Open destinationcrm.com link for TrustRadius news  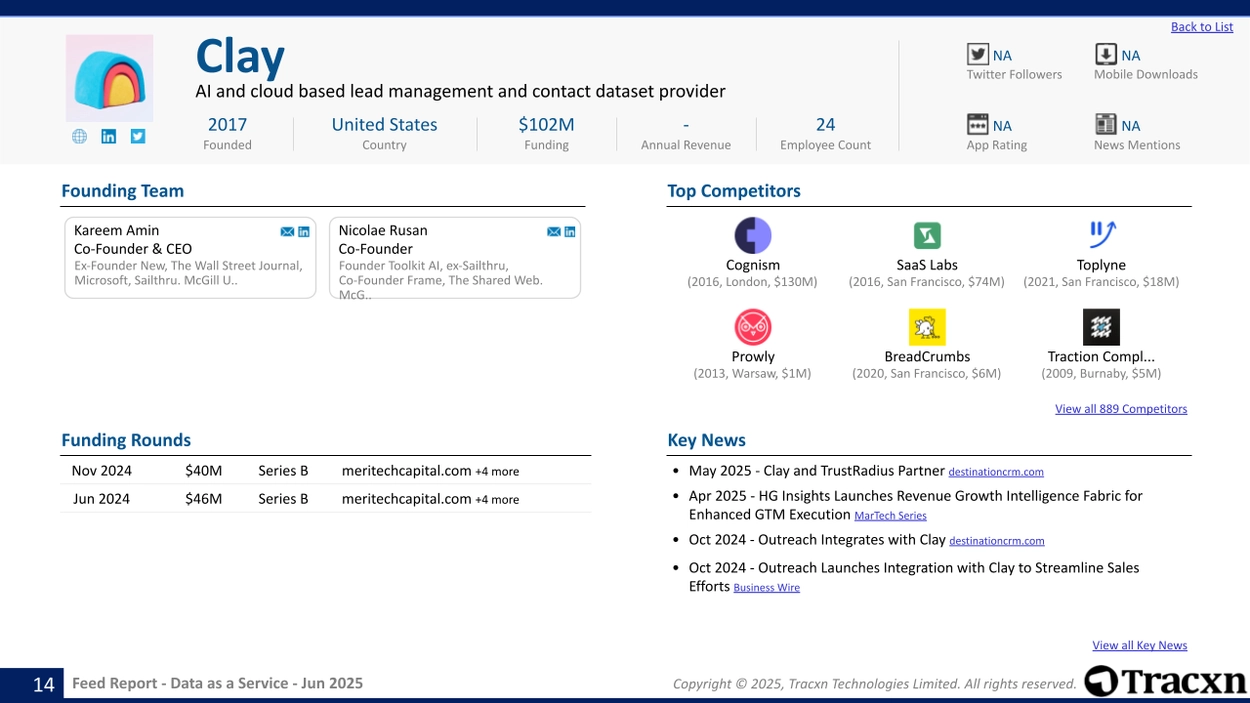(996, 472)
